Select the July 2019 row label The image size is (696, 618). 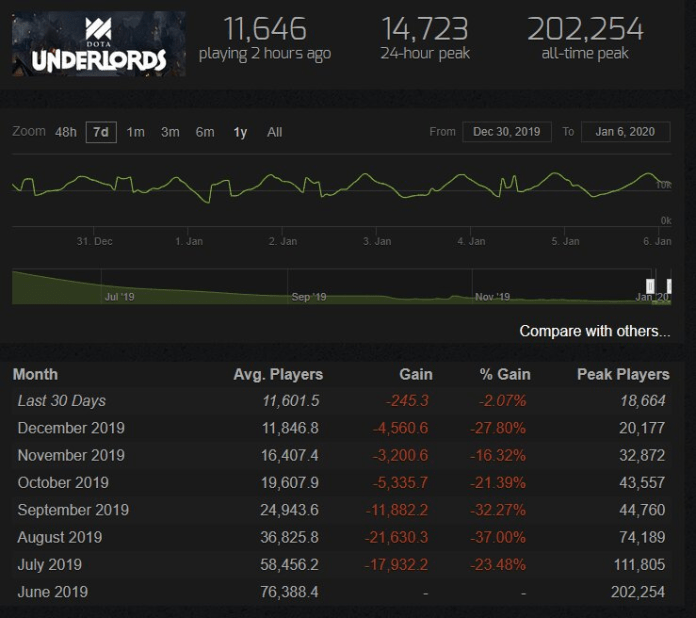tap(50, 565)
